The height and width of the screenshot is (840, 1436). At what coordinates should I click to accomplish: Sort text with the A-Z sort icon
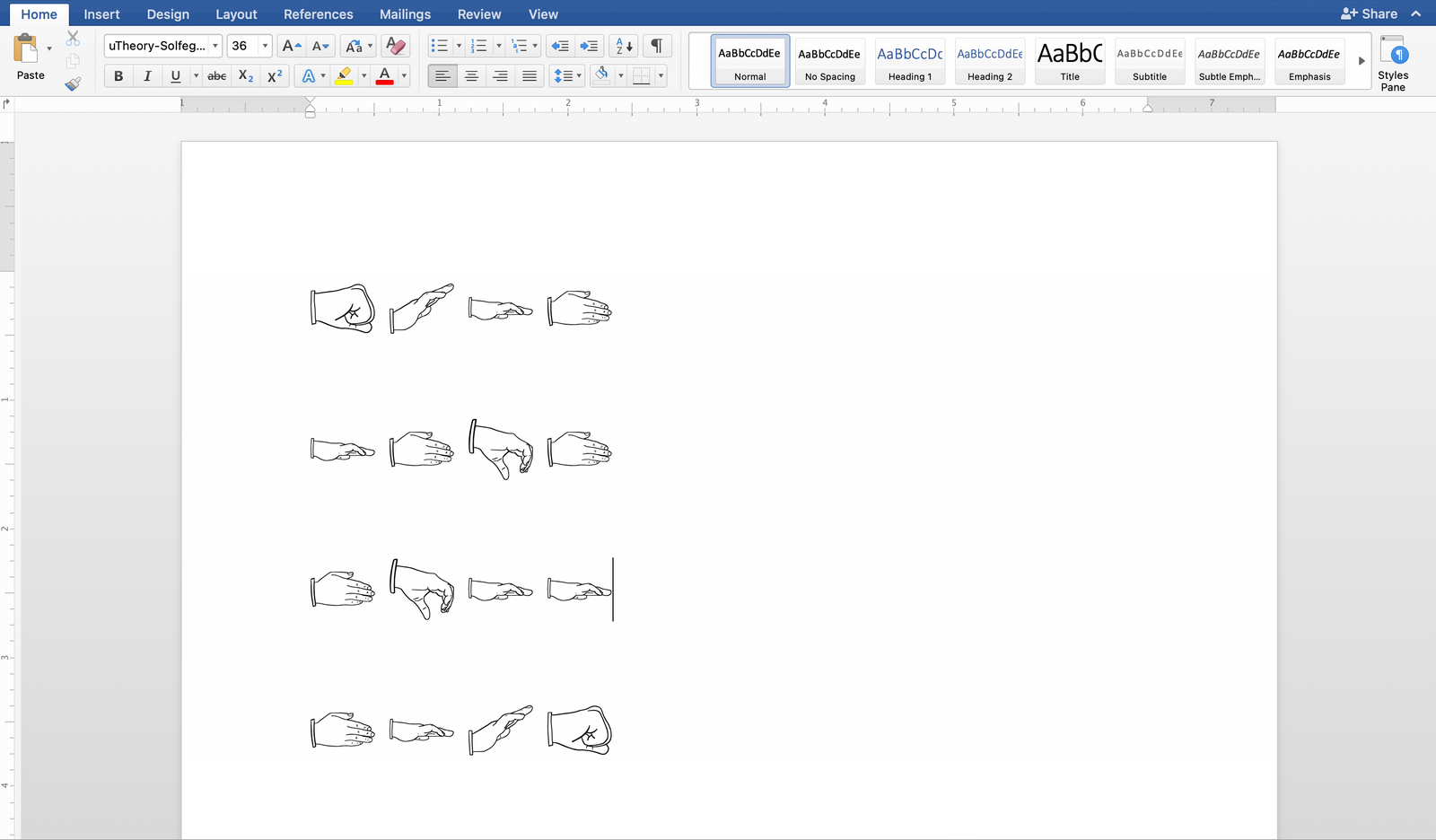[624, 46]
